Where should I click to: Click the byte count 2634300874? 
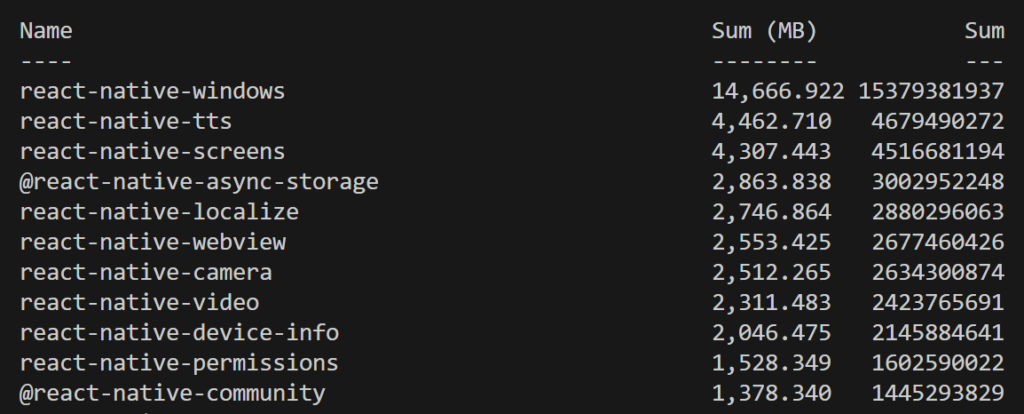pos(937,272)
